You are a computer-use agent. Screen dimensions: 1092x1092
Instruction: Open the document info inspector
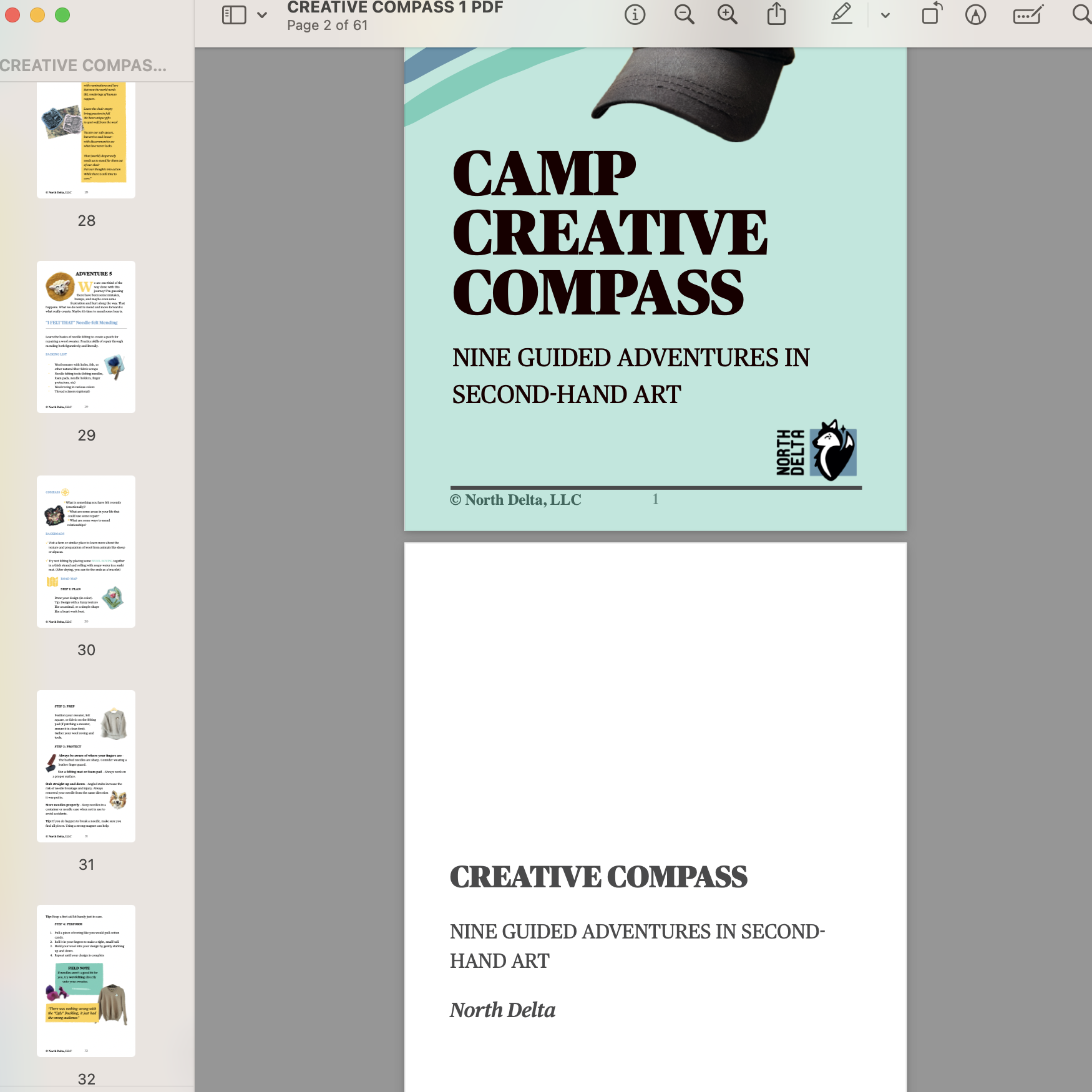click(635, 15)
